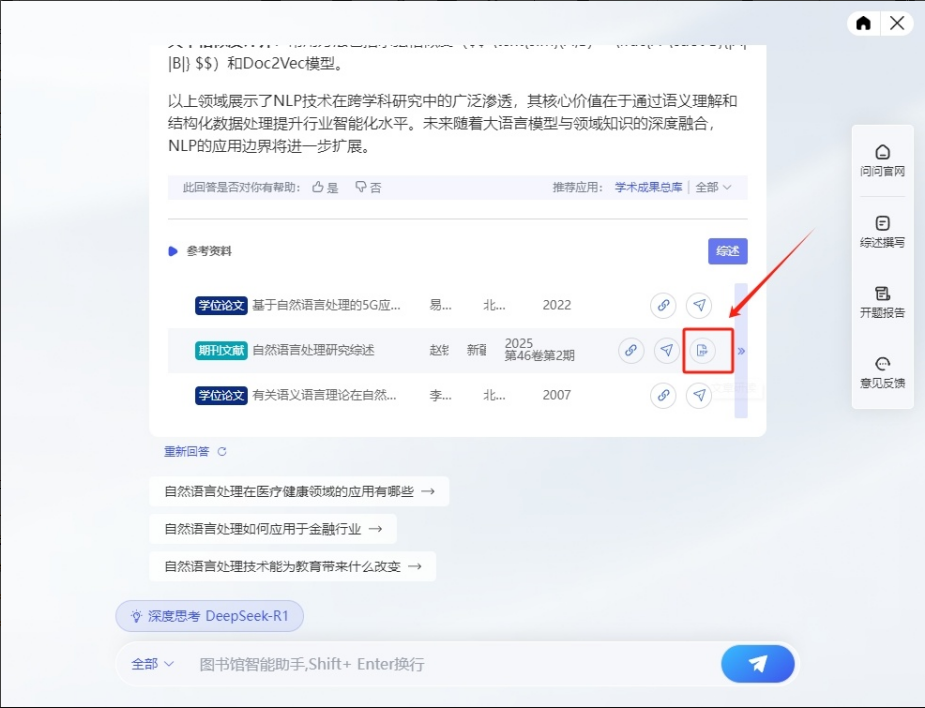Open 问问官网 in the sidebar

(x=882, y=160)
